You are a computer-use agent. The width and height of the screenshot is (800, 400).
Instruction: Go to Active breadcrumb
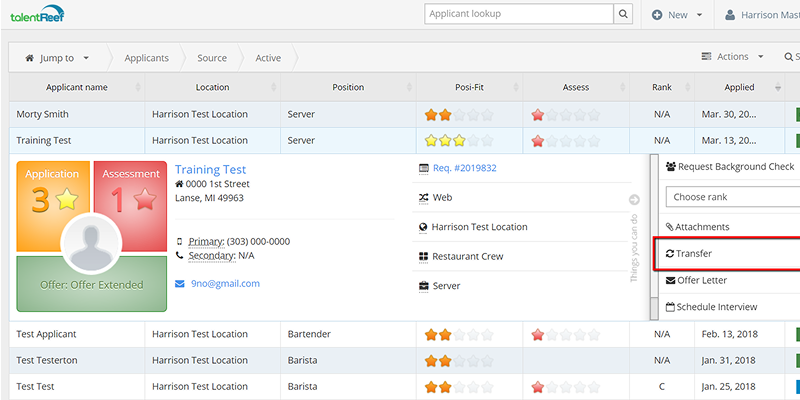pos(268,58)
